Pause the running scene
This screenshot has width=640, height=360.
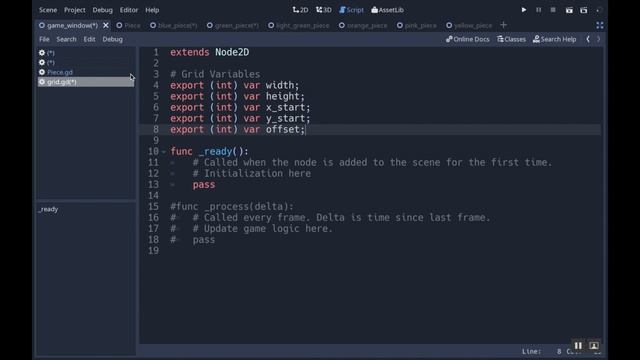pos(538,10)
